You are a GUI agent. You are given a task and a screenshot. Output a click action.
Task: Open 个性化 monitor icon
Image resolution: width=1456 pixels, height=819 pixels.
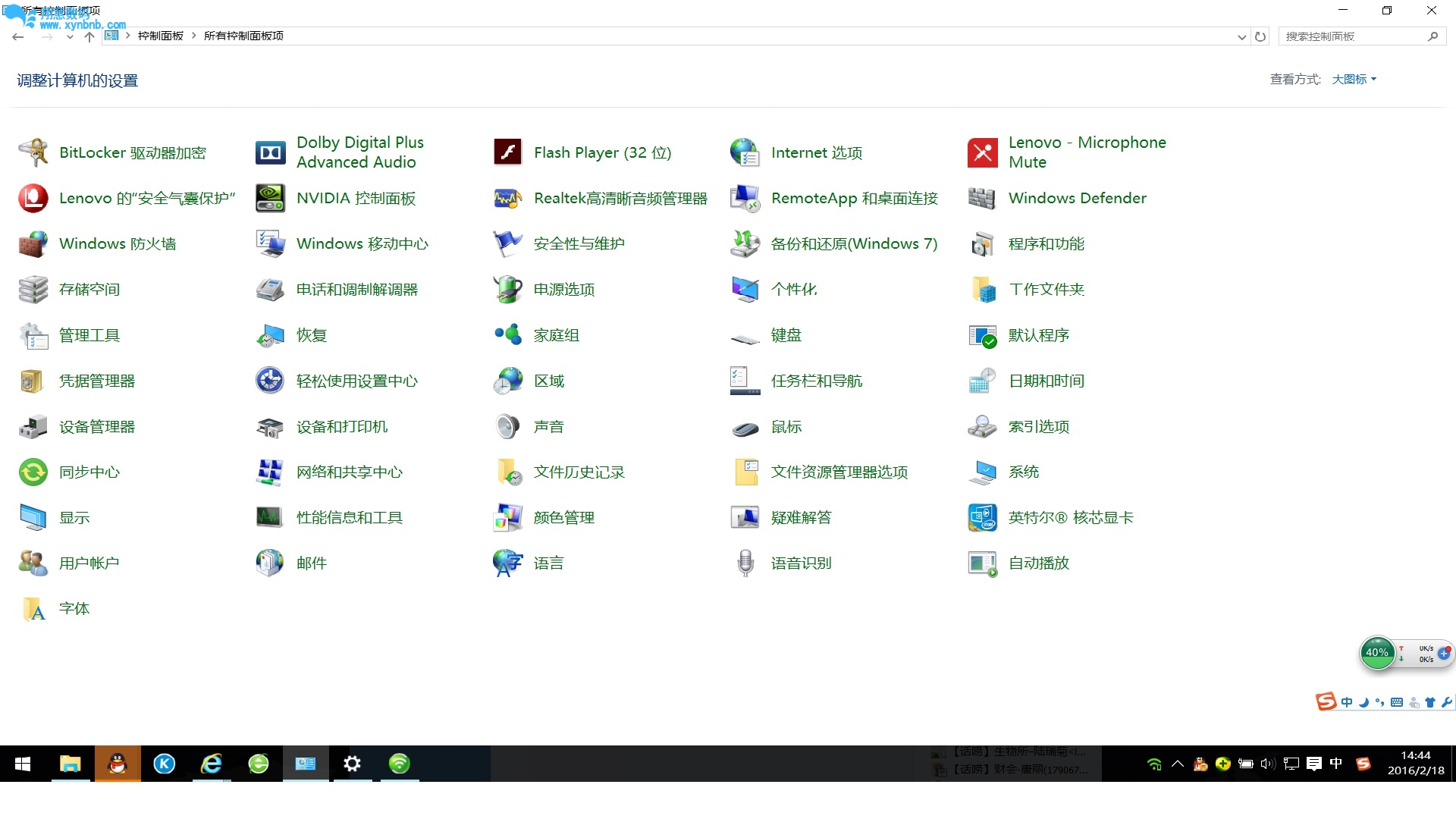[745, 289]
